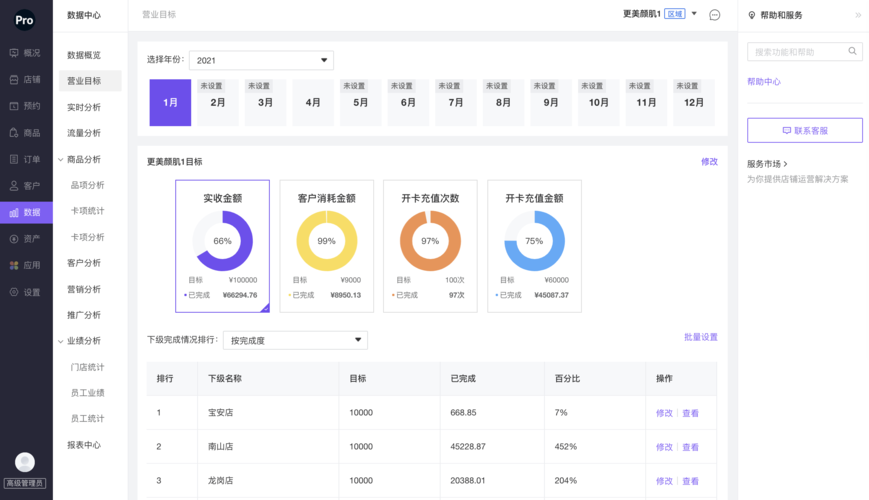Open 推广分析 menu item

tap(84, 315)
